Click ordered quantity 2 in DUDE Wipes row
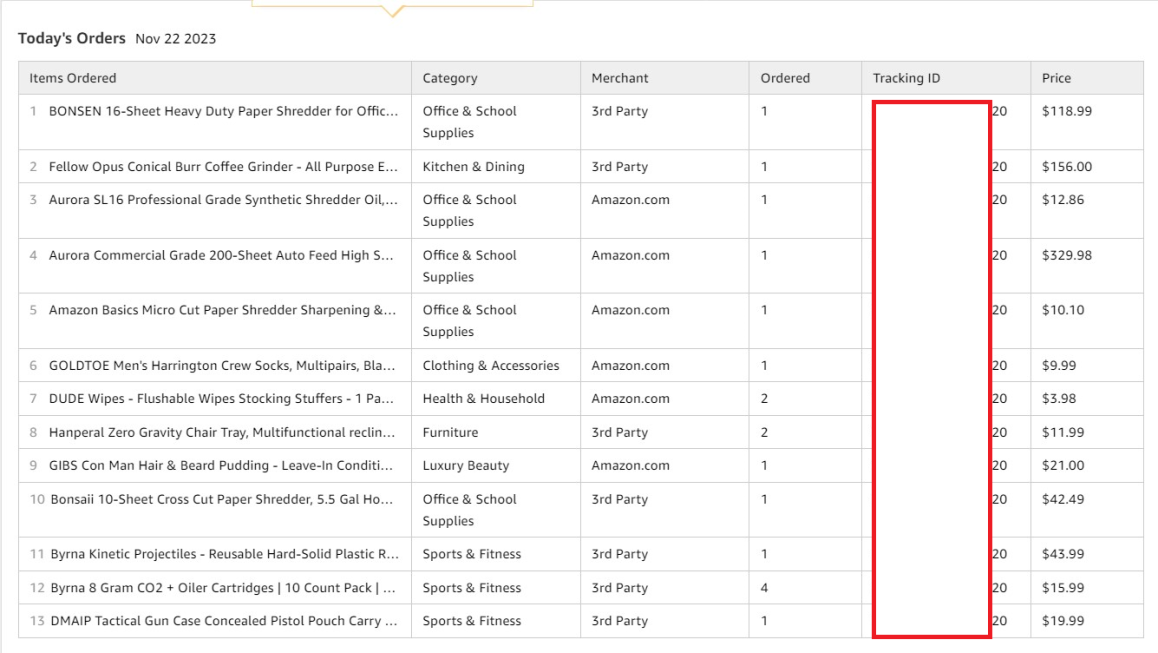This screenshot has height=653, width=1158. (764, 399)
